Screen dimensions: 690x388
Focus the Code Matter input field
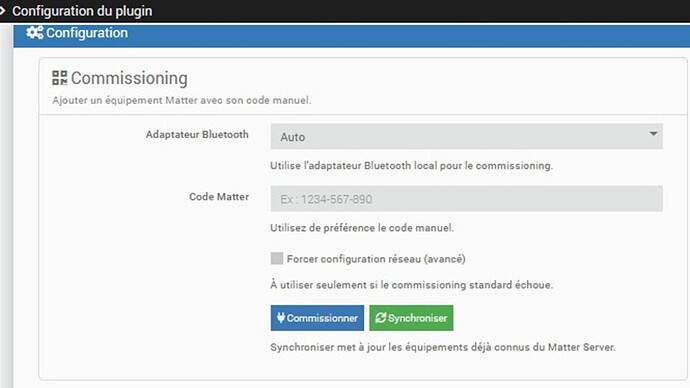pos(466,199)
